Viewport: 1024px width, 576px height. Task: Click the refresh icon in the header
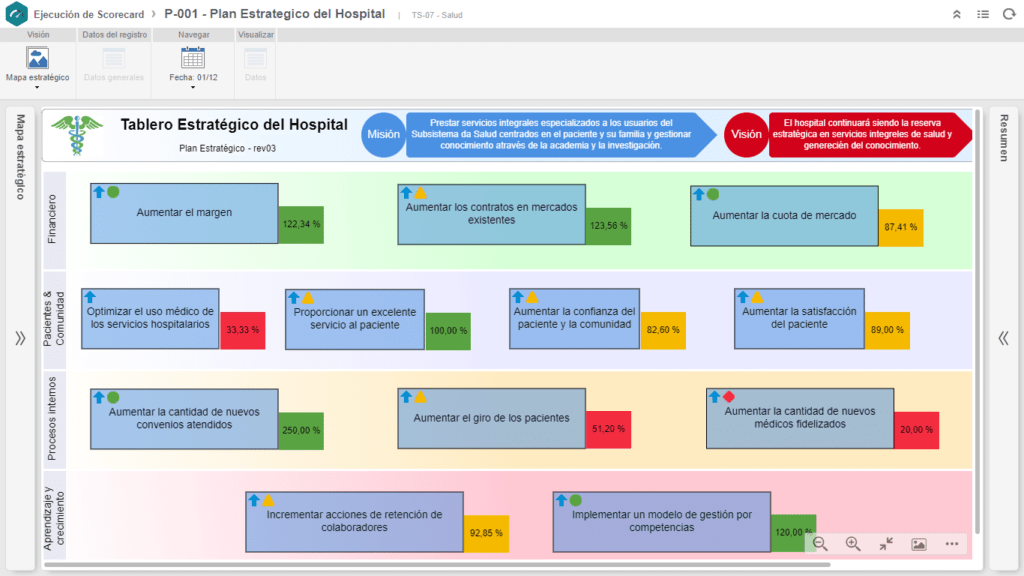[1008, 14]
